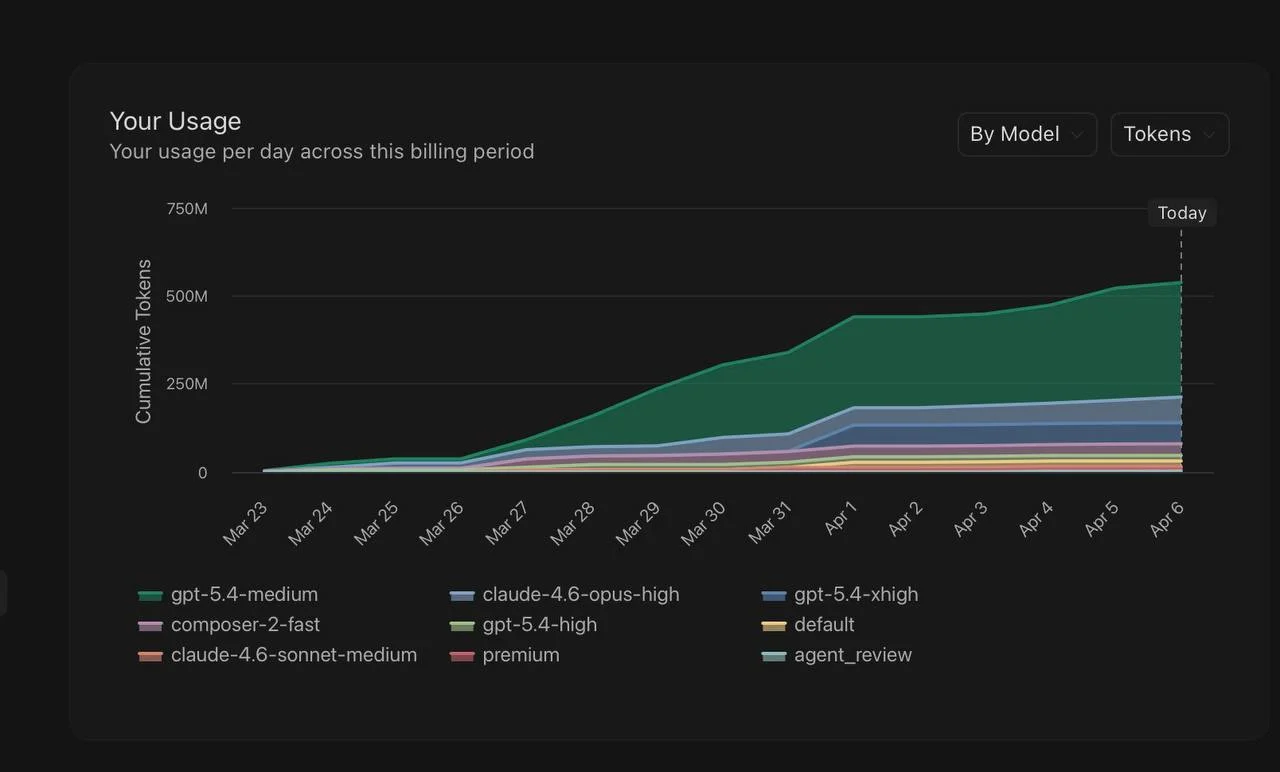Click the default legend icon
This screenshot has height=772, width=1280.
tap(773, 626)
